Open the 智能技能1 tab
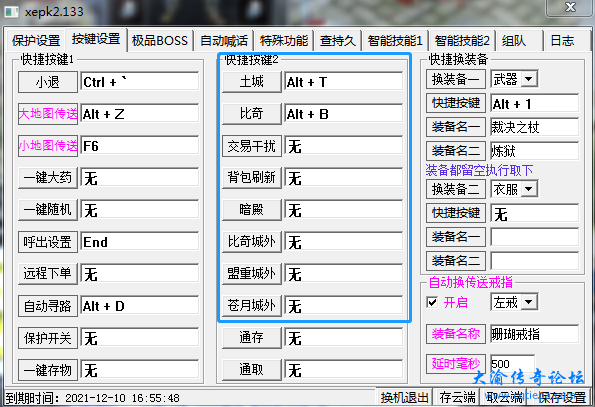Screen dimensions: 595x407 [x=395, y=41]
